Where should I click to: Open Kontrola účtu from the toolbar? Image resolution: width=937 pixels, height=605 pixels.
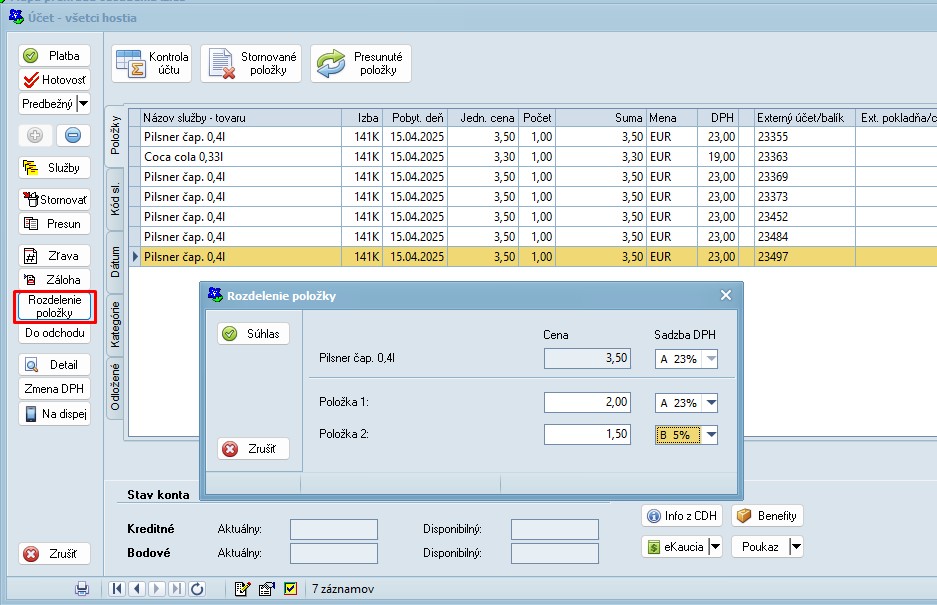(152, 63)
